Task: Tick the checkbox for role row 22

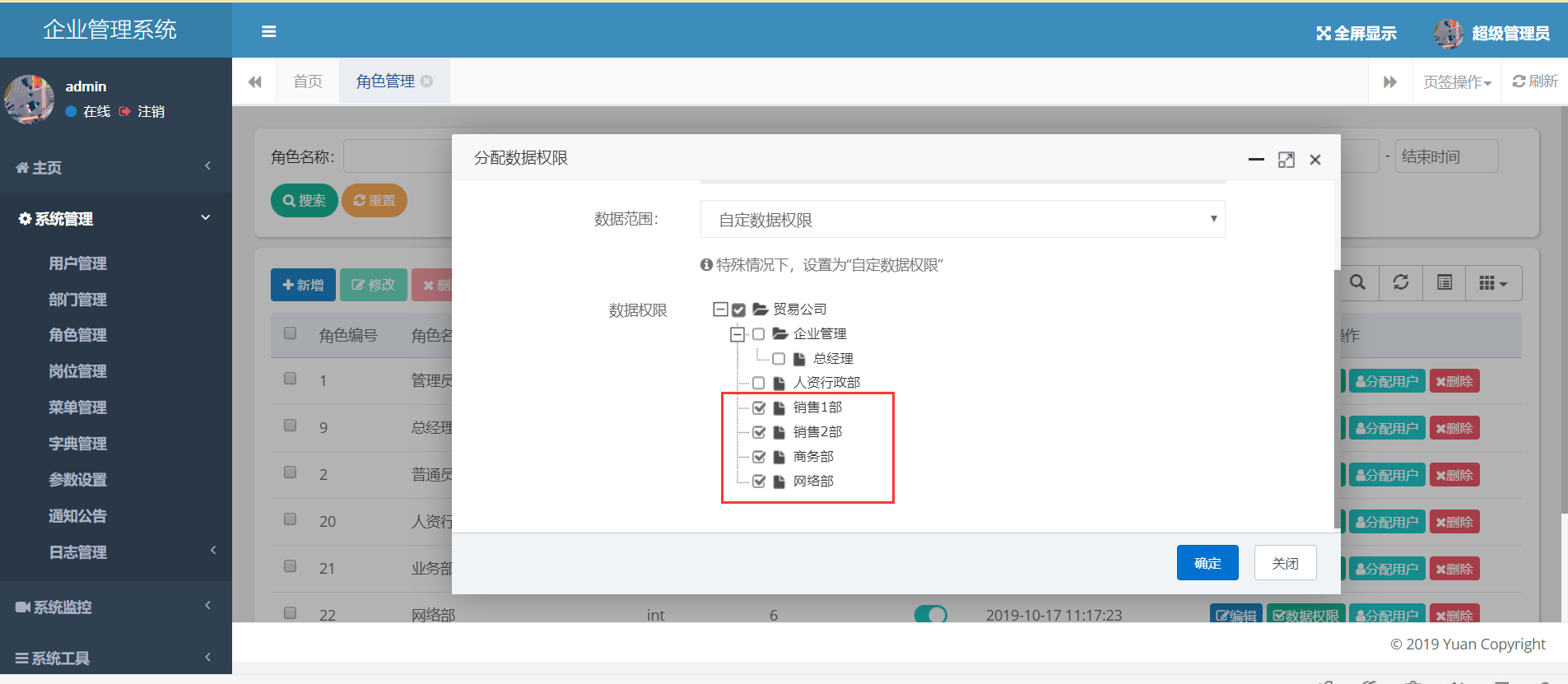Action: point(290,613)
